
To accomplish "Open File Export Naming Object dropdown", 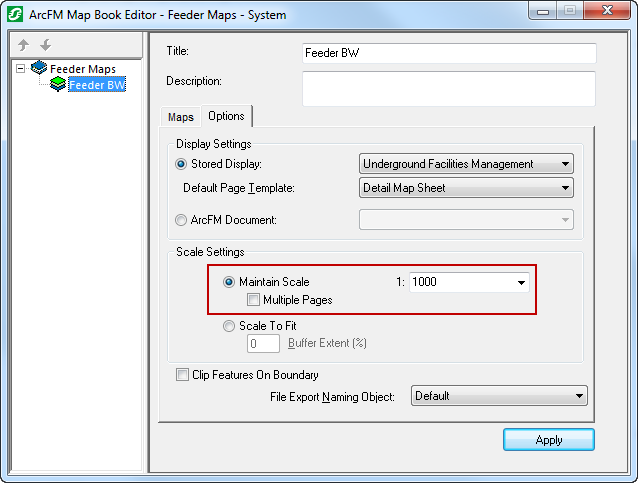I will [579, 396].
